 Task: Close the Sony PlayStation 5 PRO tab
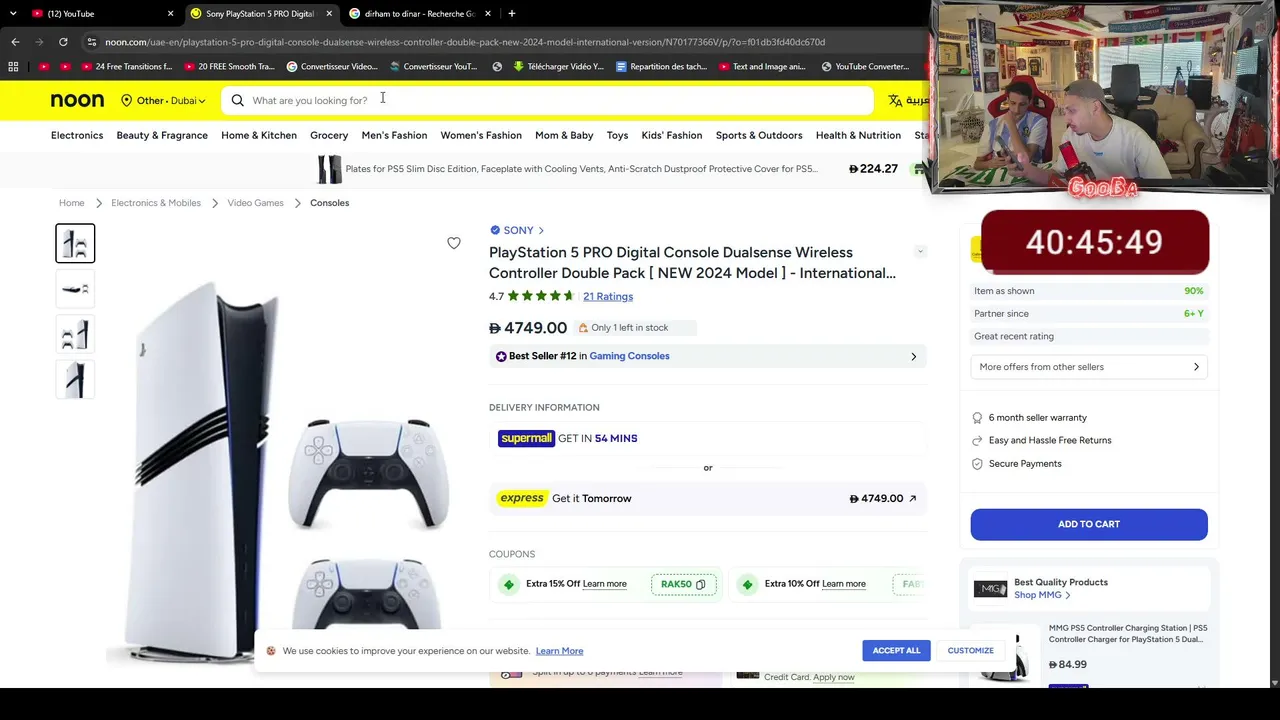(329, 14)
